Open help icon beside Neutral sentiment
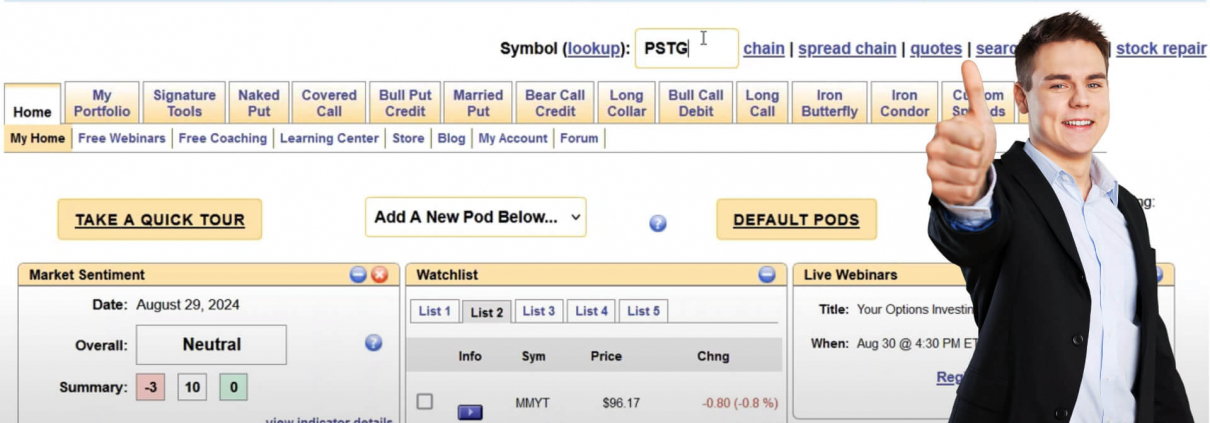This screenshot has height=423, width=1210. click(373, 343)
